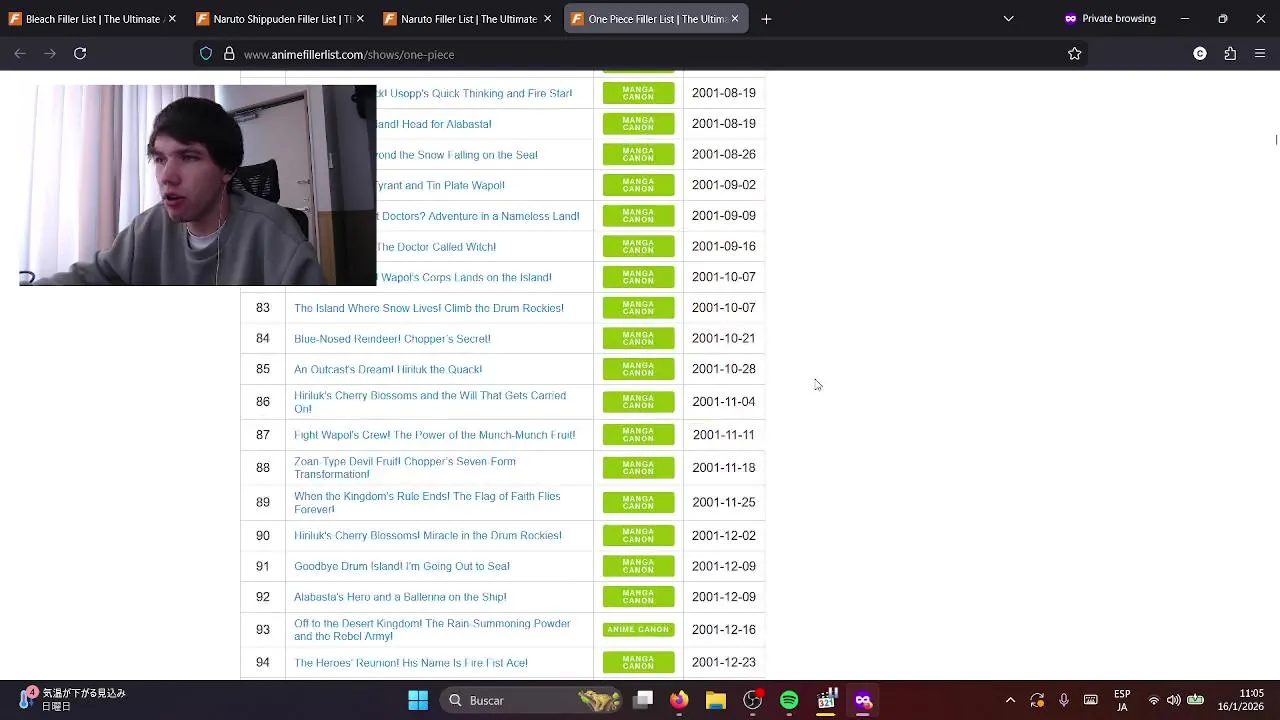Switch to Naruto Filler List tab

[x=468, y=19]
